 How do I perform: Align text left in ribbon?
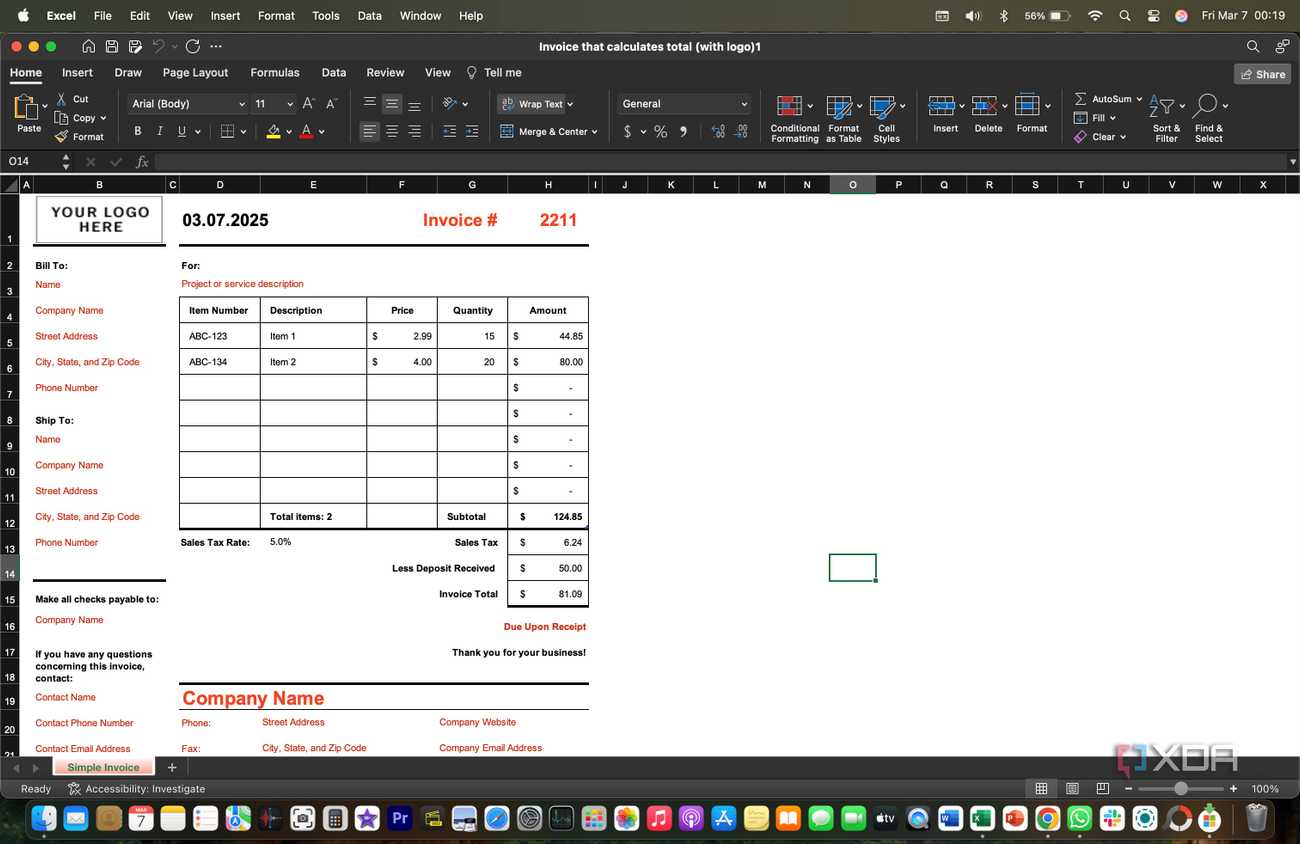(x=370, y=131)
